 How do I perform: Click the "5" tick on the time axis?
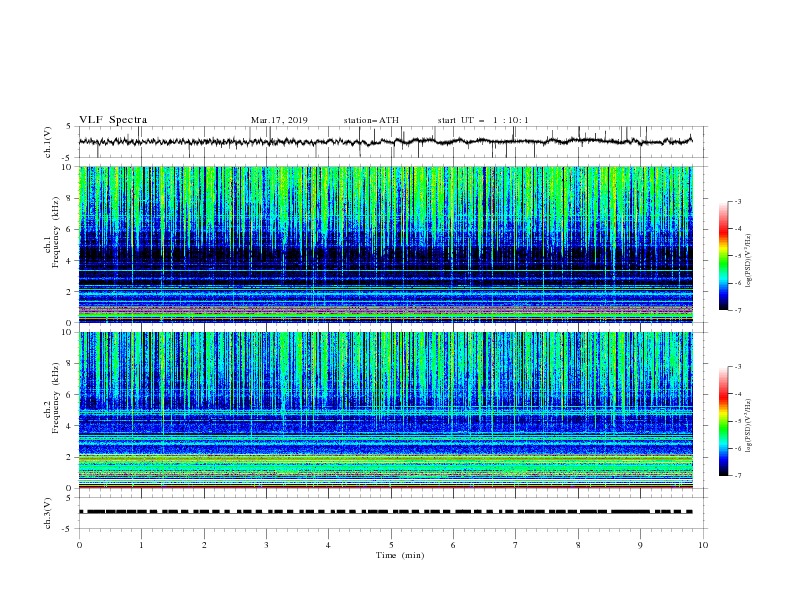click(x=391, y=545)
